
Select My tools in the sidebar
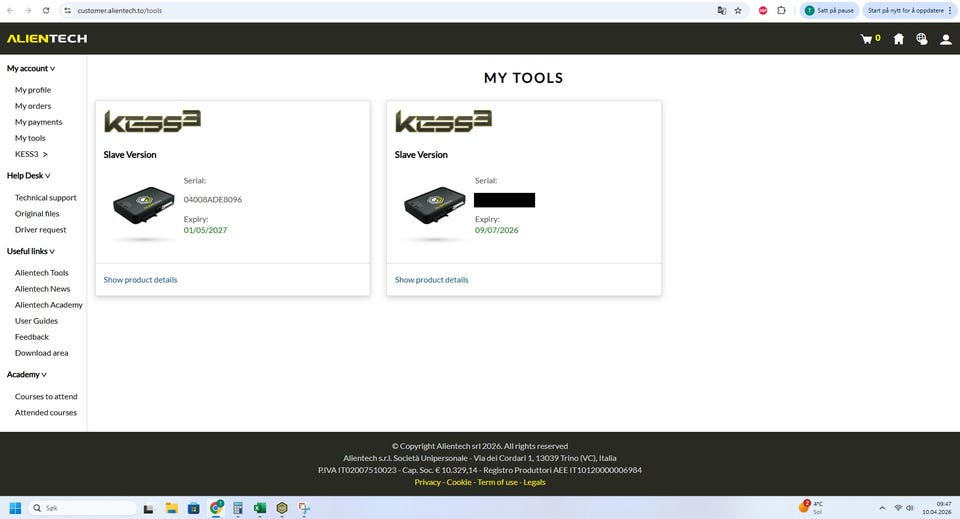tap(30, 138)
